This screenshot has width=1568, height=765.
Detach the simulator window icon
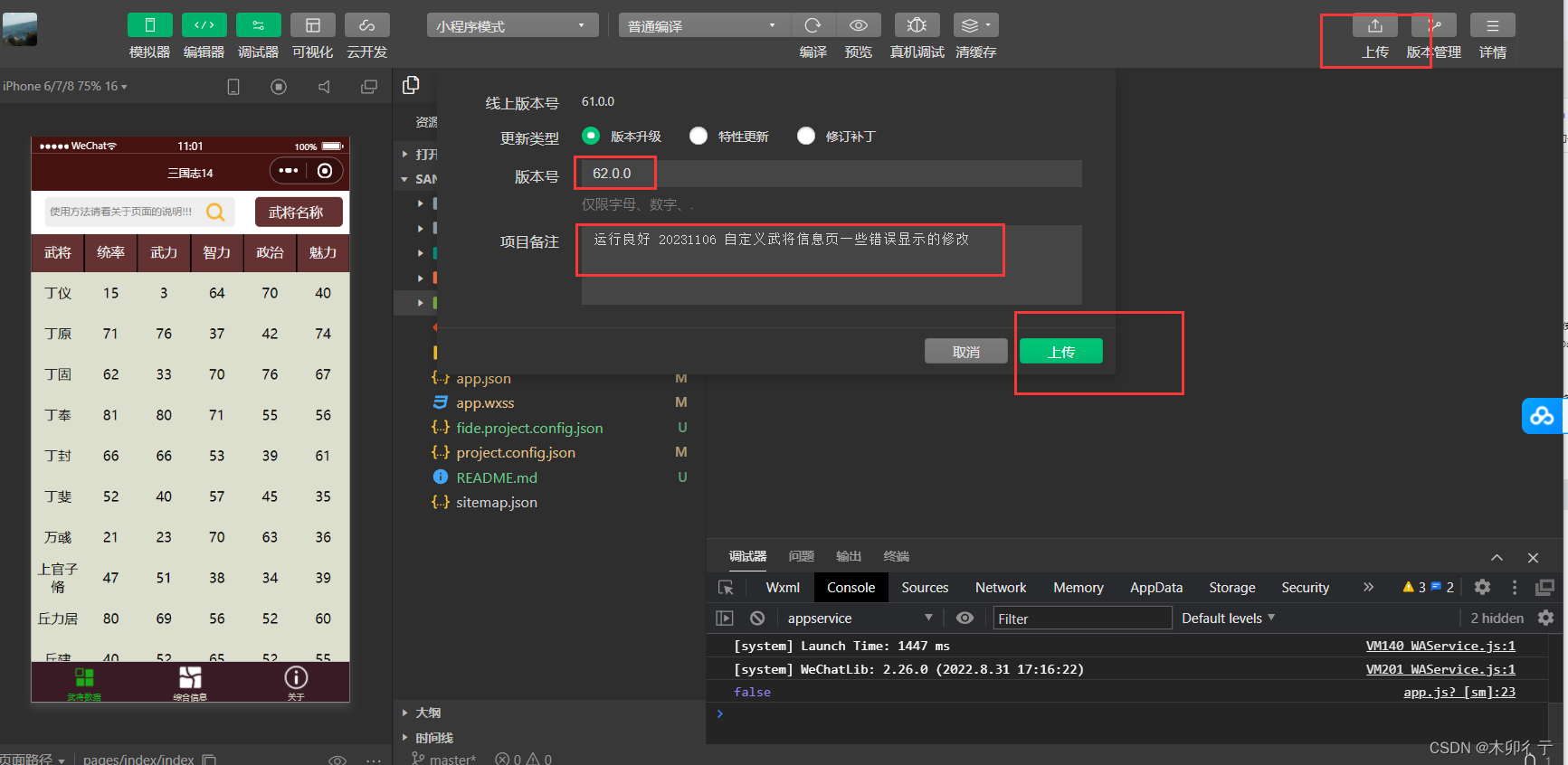[369, 87]
